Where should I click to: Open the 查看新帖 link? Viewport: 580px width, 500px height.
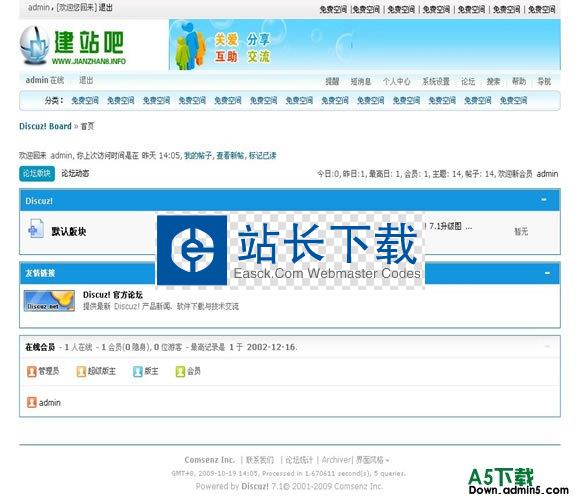click(230, 156)
